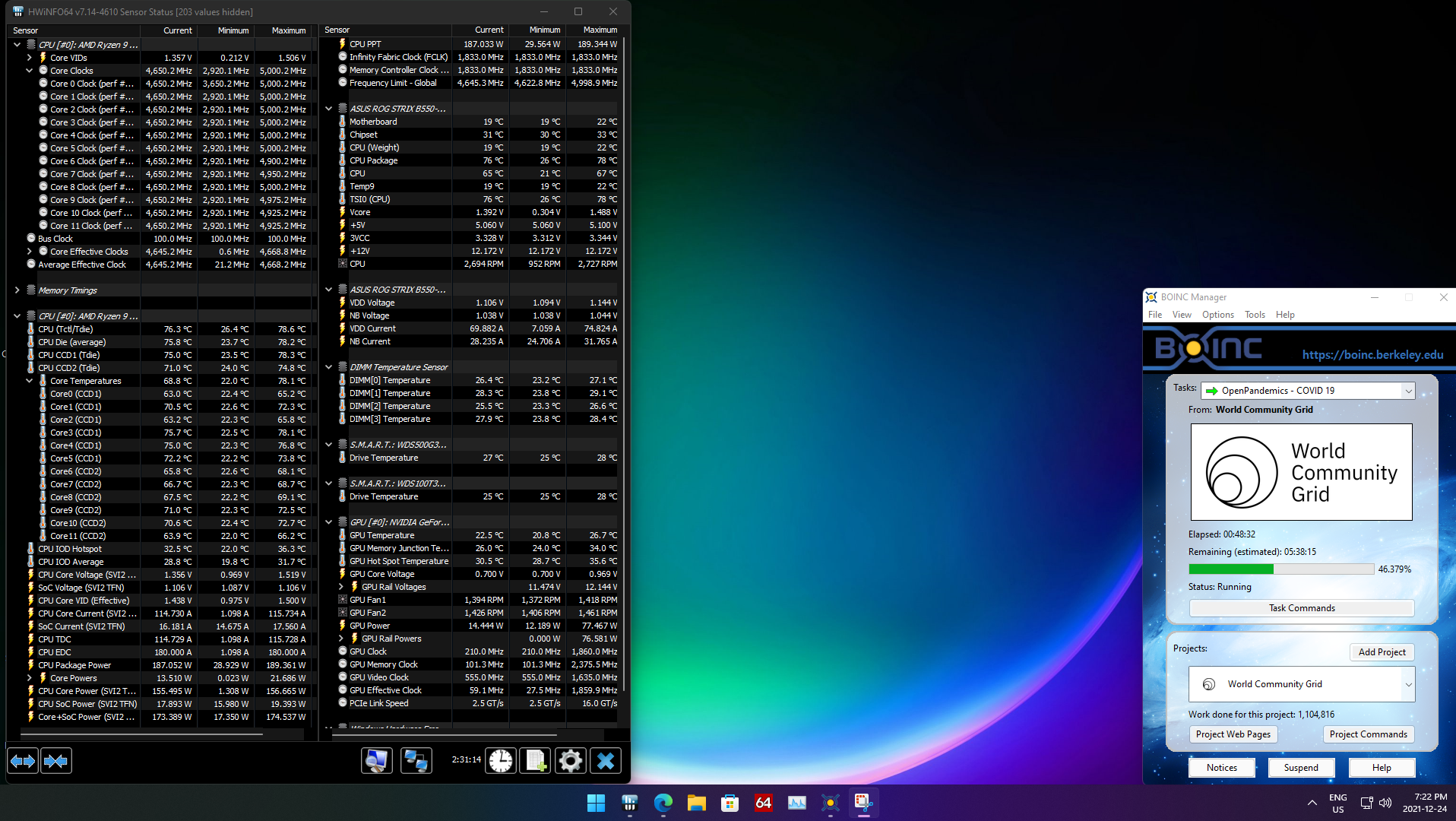
Task: Click the Motherboard thermometer icon
Action: point(343,122)
